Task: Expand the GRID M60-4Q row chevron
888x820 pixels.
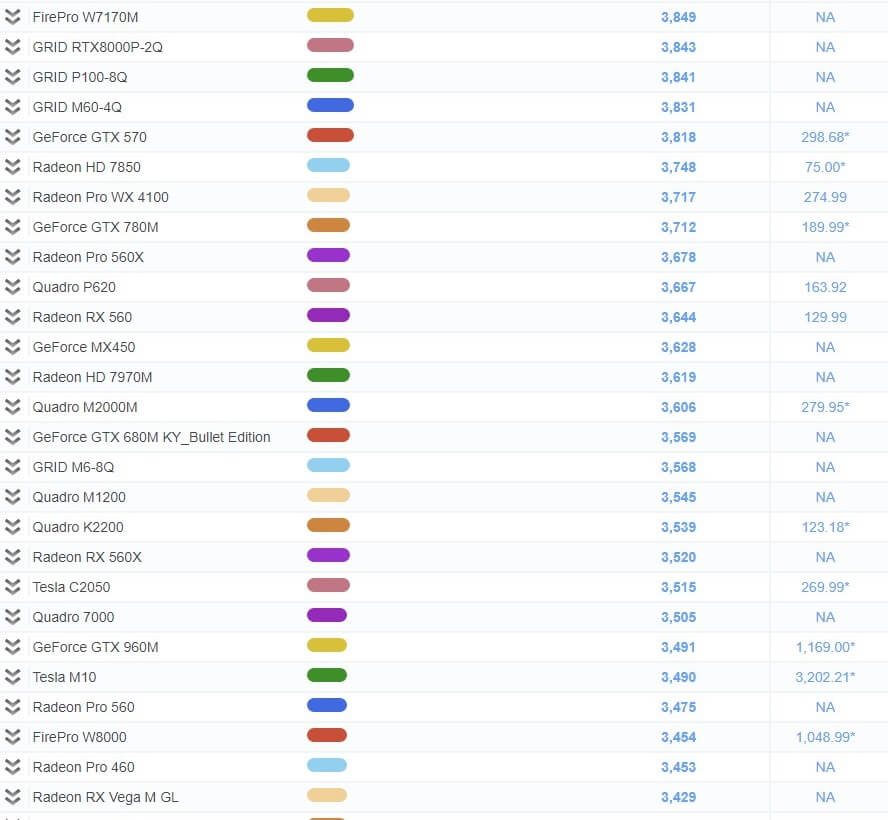Action: [x=12, y=107]
